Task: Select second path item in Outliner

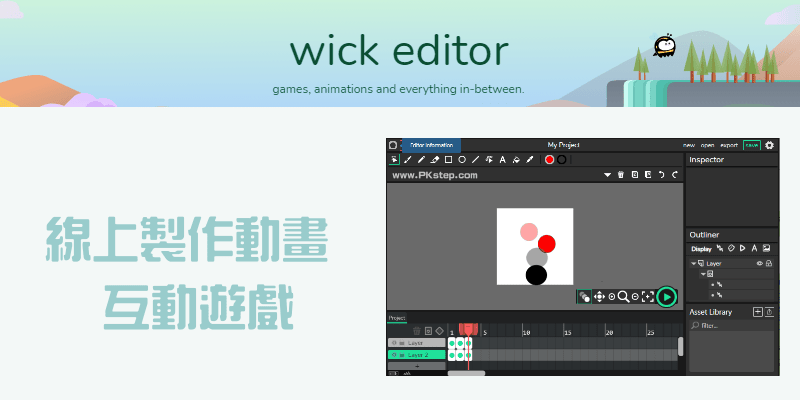Action: coord(742,295)
